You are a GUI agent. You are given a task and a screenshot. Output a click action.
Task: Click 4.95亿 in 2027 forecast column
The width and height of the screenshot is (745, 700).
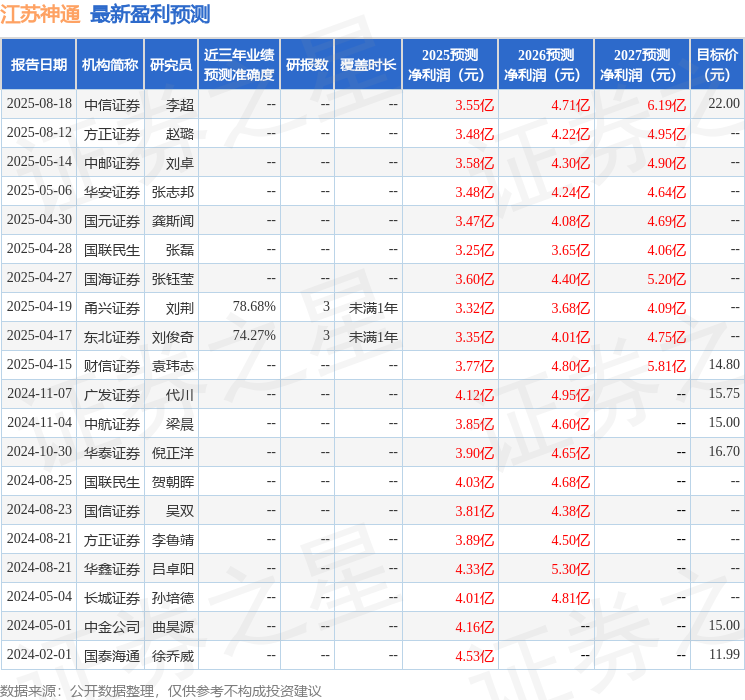click(x=666, y=134)
